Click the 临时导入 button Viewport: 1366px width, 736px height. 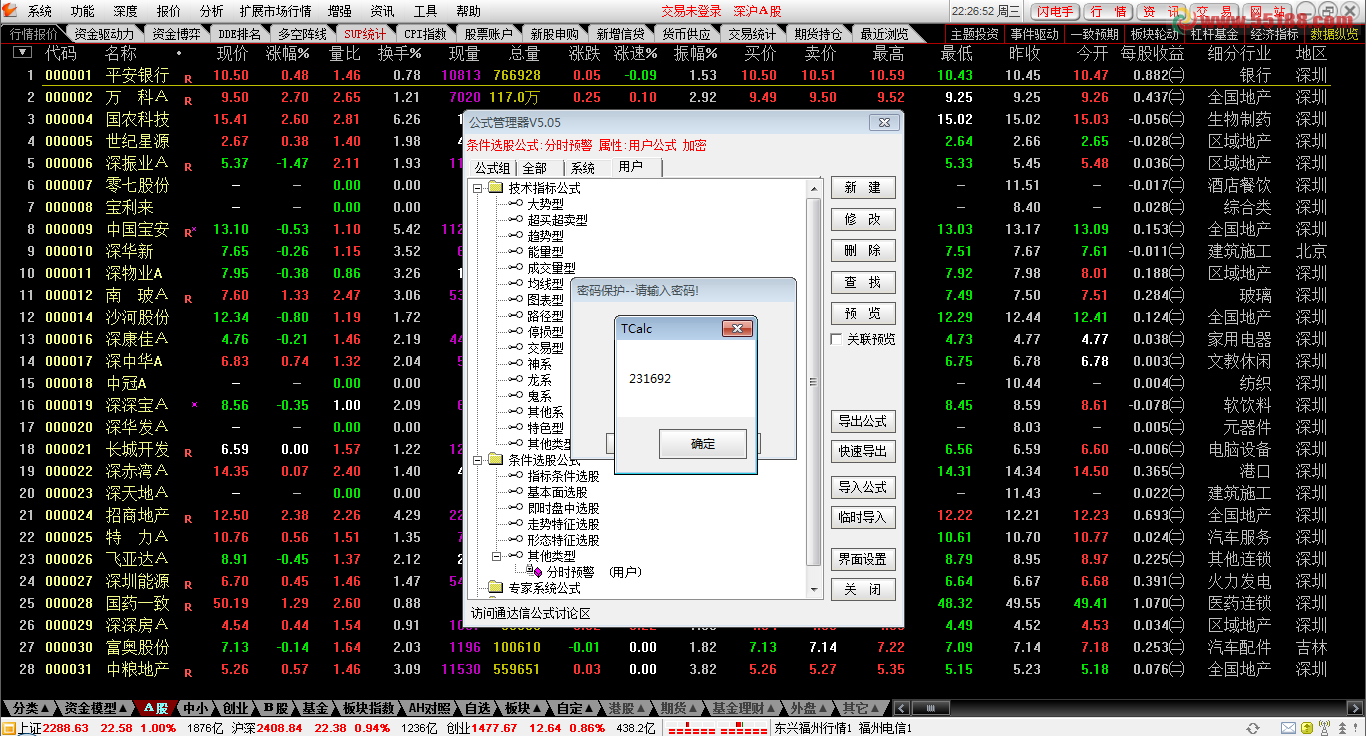tap(863, 517)
